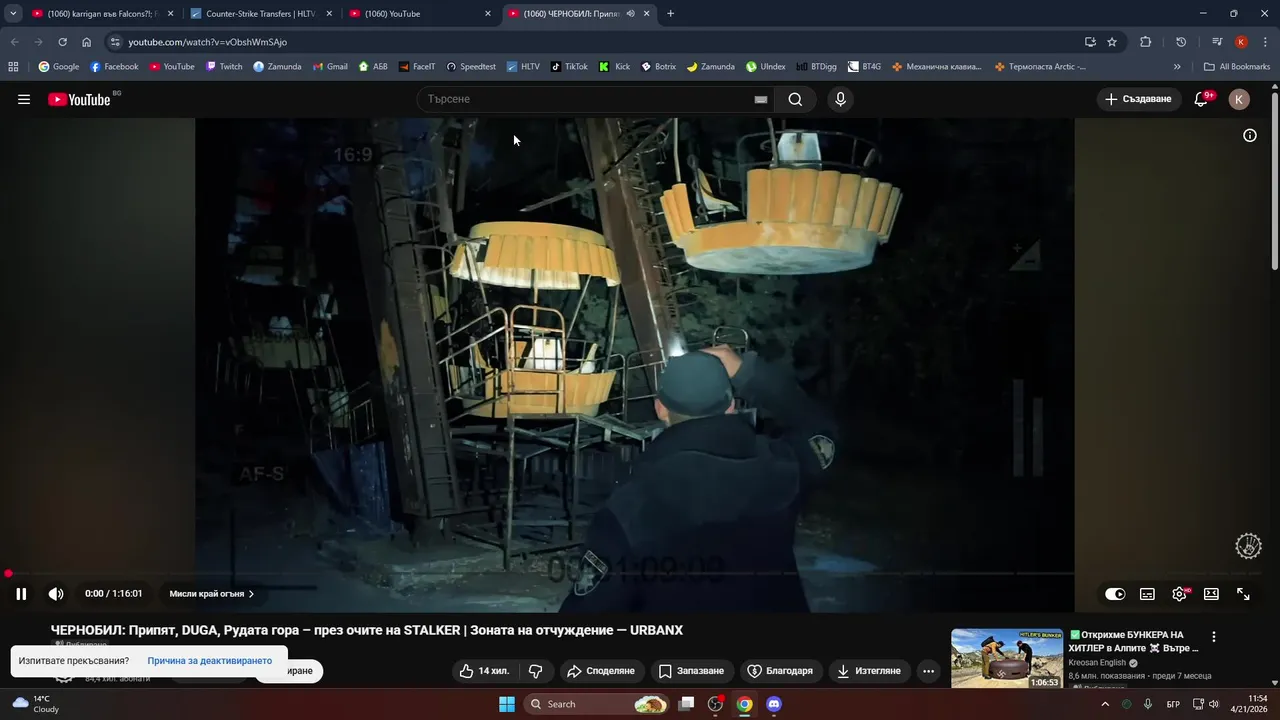Viewport: 1280px width, 720px height.
Task: Open the Twitch bookmark
Action: [224, 67]
